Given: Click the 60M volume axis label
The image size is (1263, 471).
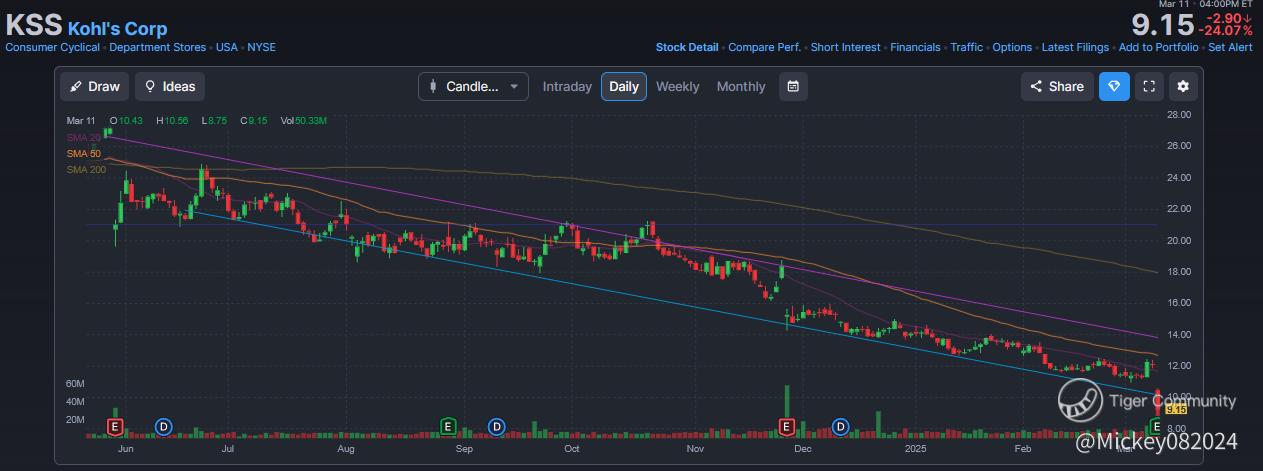Looking at the screenshot, I should point(75,384).
